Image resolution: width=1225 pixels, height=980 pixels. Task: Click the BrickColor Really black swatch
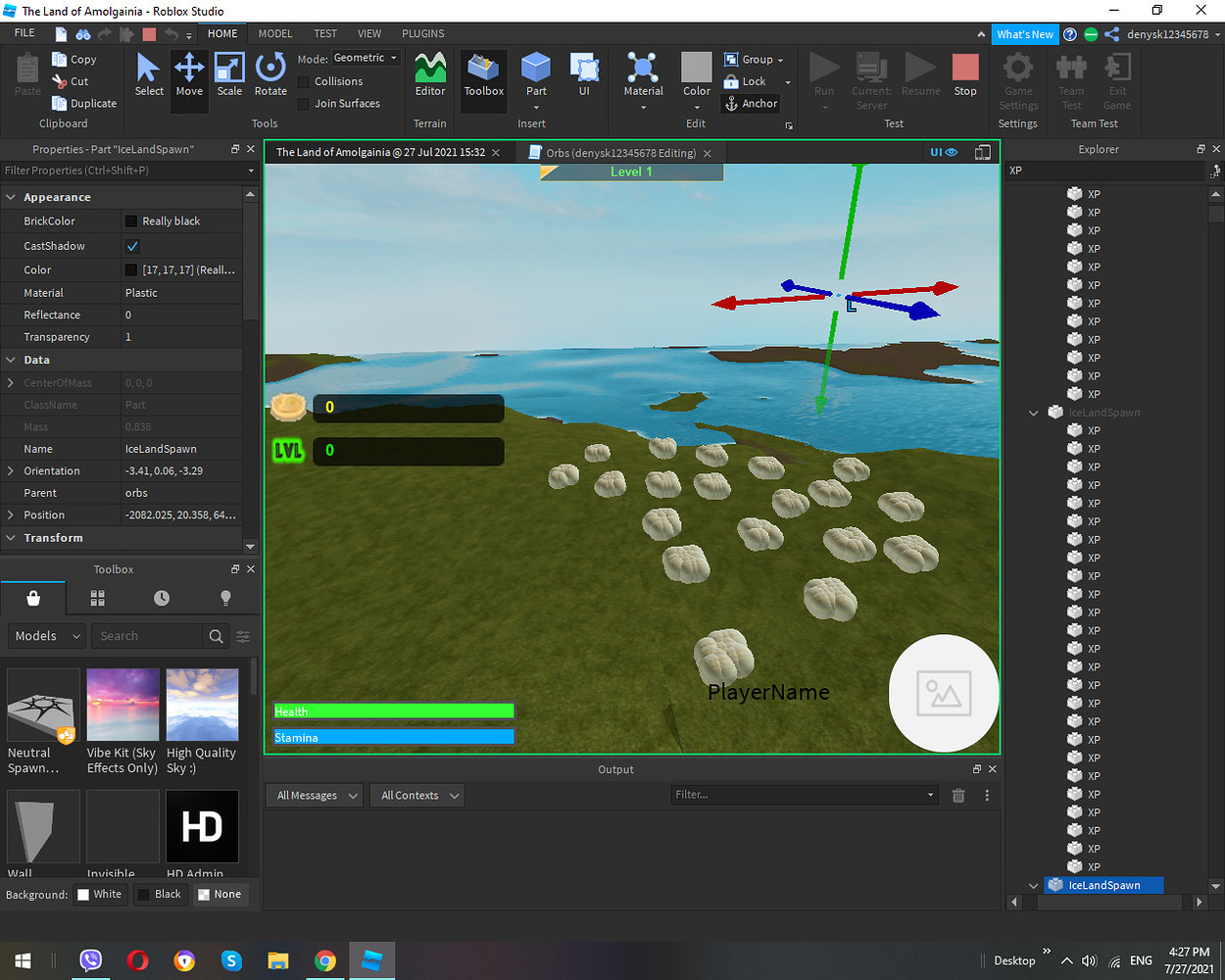[x=131, y=221]
